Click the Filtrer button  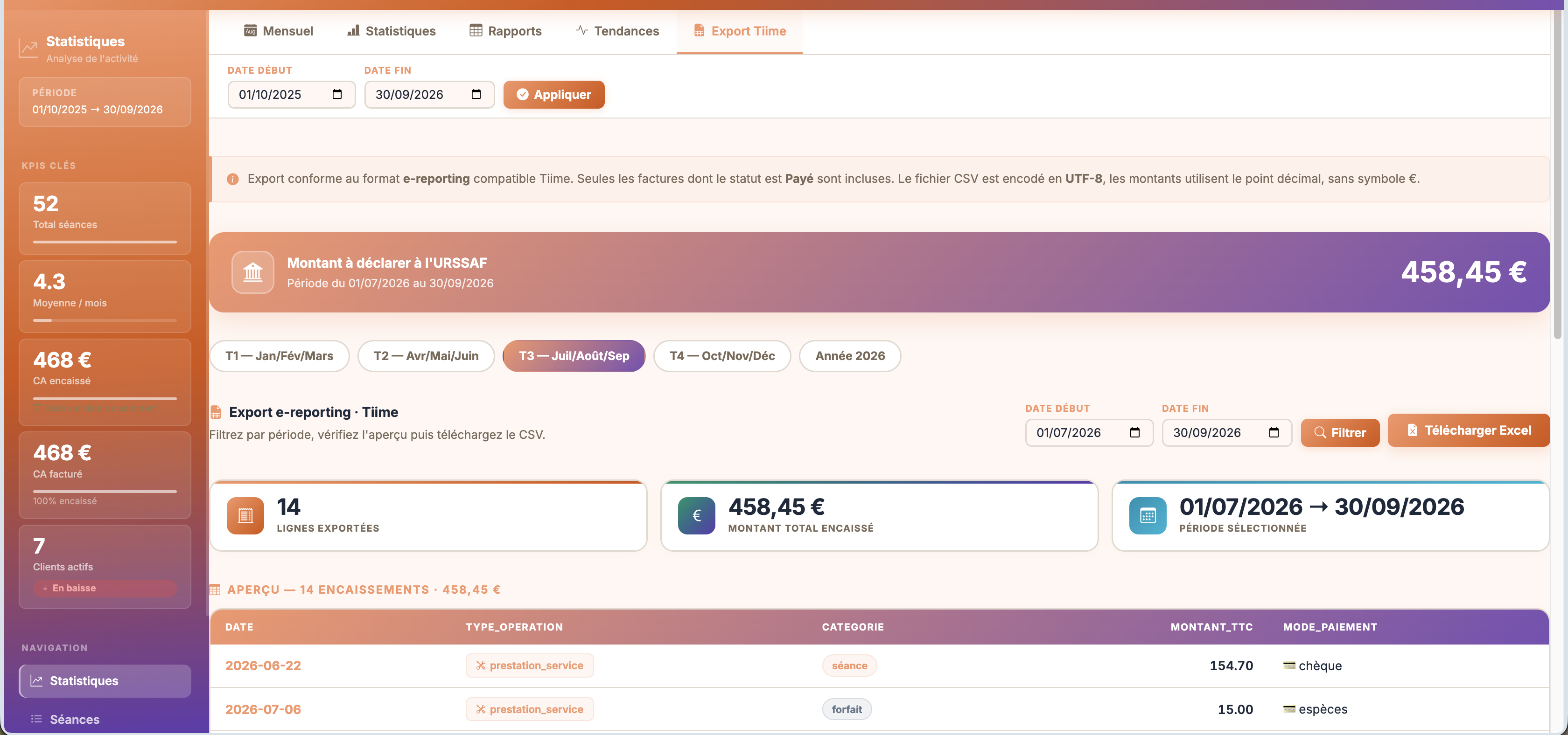[x=1340, y=433]
